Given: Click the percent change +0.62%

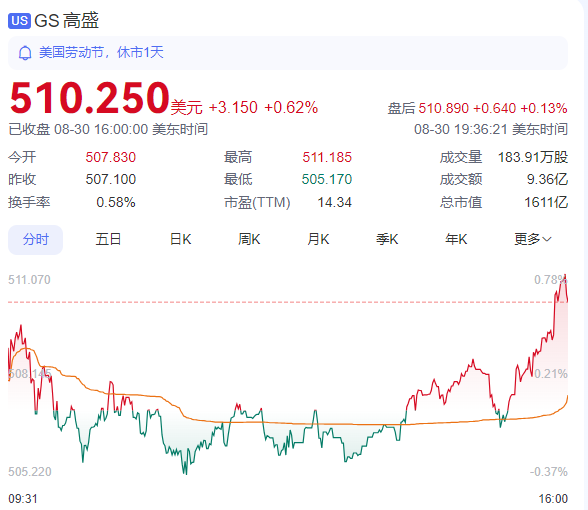Looking at the screenshot, I should point(291,108).
